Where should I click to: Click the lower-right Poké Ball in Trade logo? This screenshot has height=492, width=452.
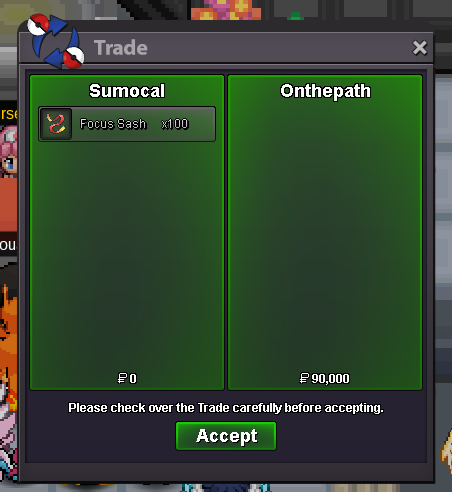(x=73, y=57)
